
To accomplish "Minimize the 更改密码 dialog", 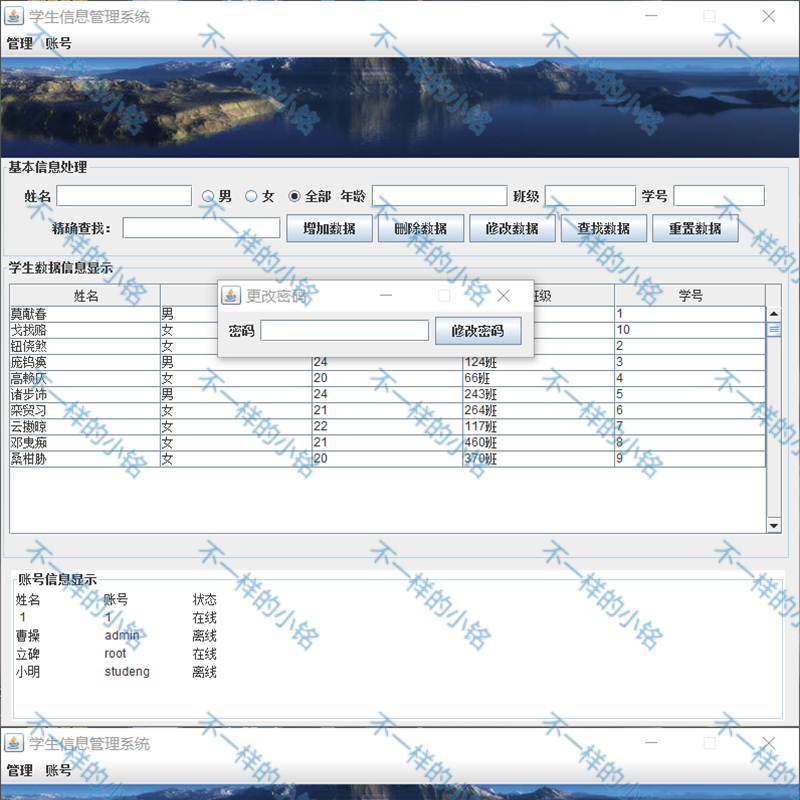I will coord(386,295).
